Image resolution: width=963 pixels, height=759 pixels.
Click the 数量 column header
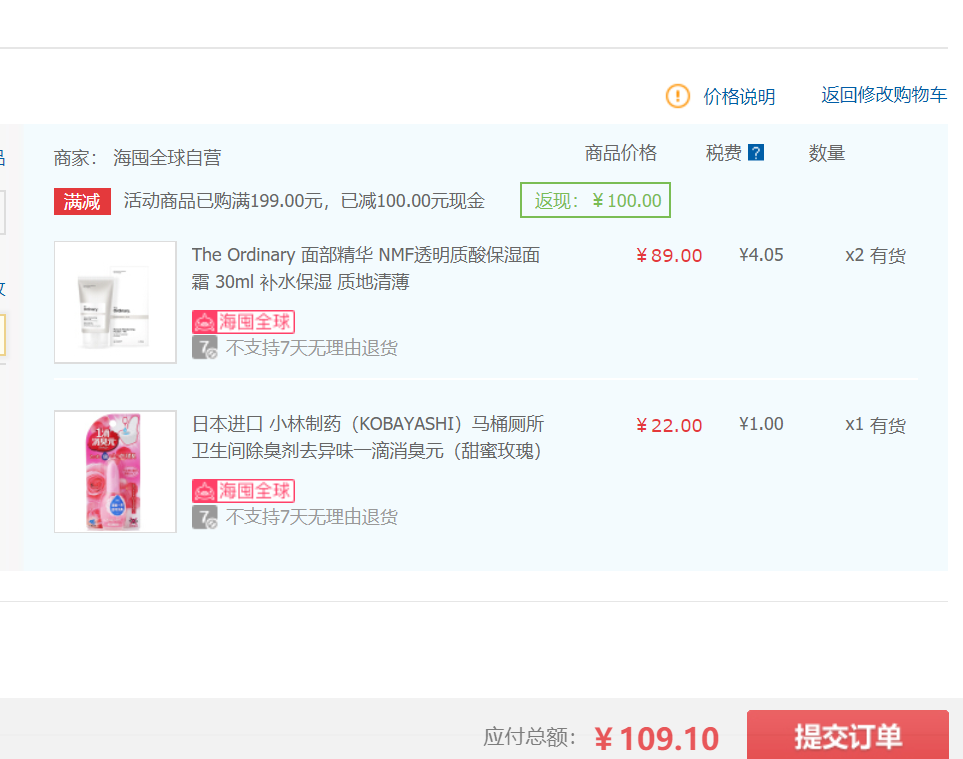pos(827,153)
